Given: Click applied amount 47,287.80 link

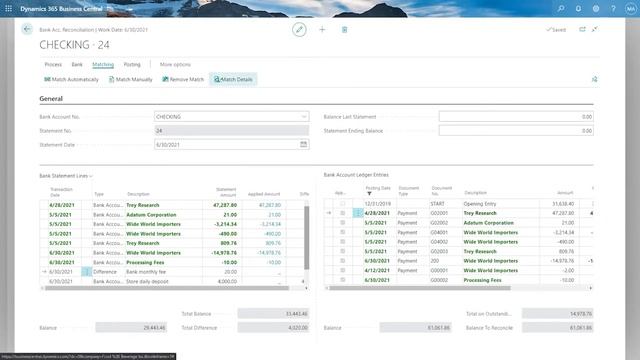Looking at the screenshot, I should [x=270, y=205].
